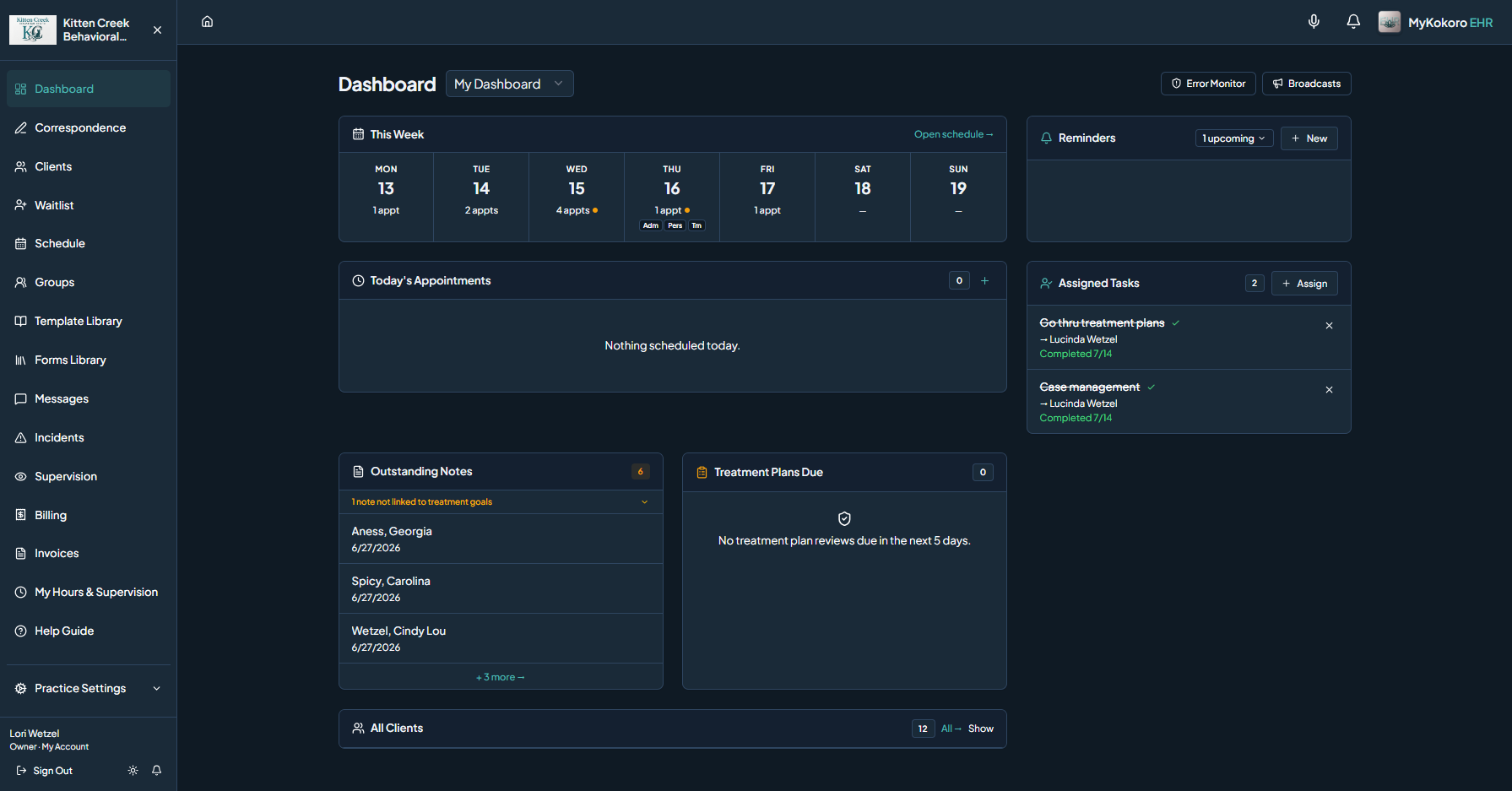1512x791 pixels.
Task: Click All link in All Clients
Action: point(951,729)
